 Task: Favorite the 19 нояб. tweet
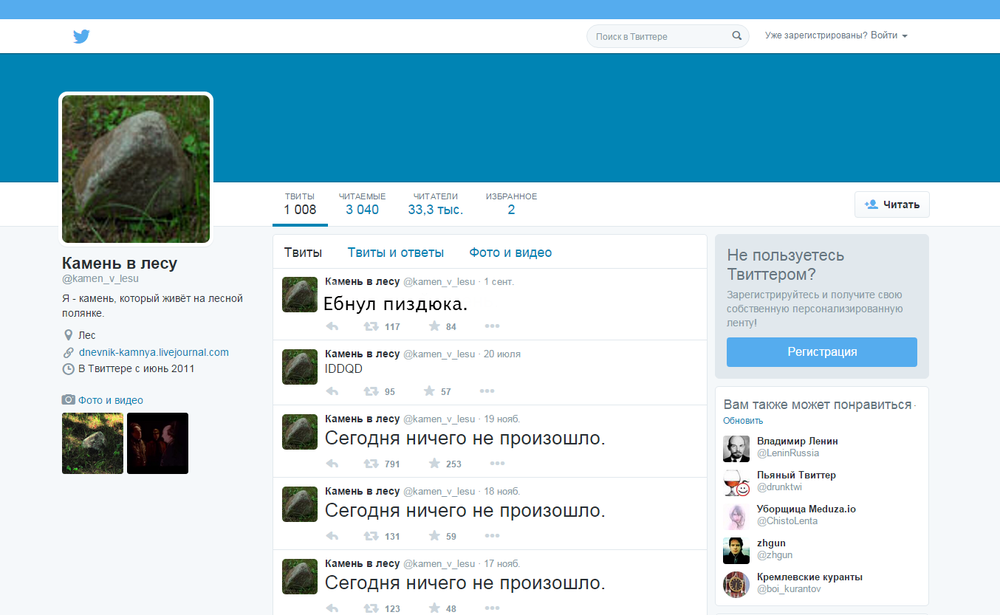pos(434,464)
